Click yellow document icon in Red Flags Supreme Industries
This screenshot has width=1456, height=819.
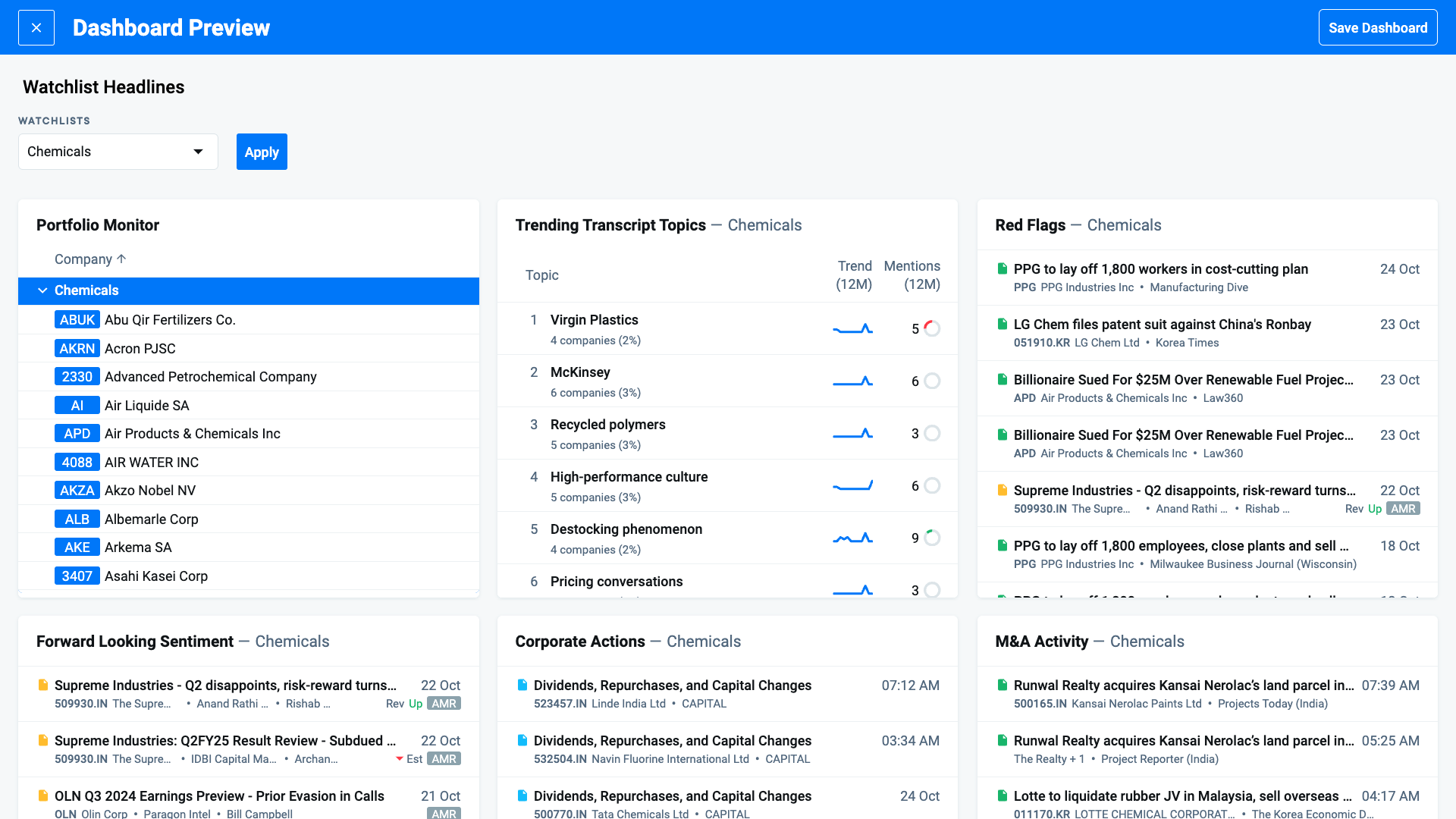point(1002,490)
